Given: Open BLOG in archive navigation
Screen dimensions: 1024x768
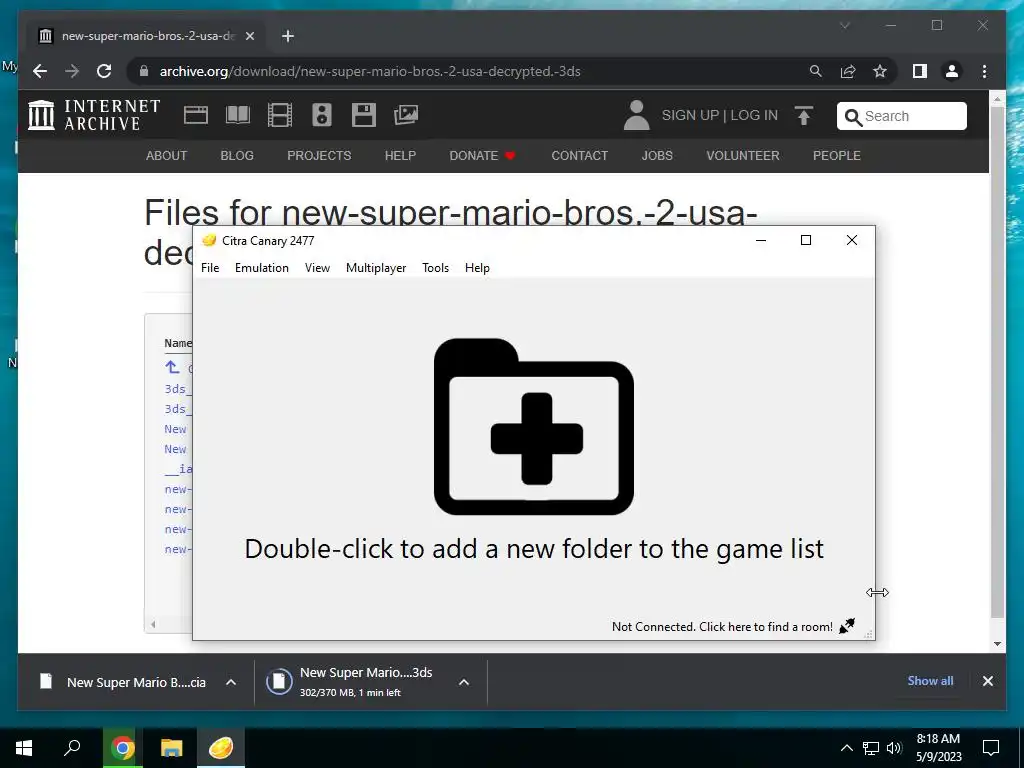Looking at the screenshot, I should pos(236,155).
